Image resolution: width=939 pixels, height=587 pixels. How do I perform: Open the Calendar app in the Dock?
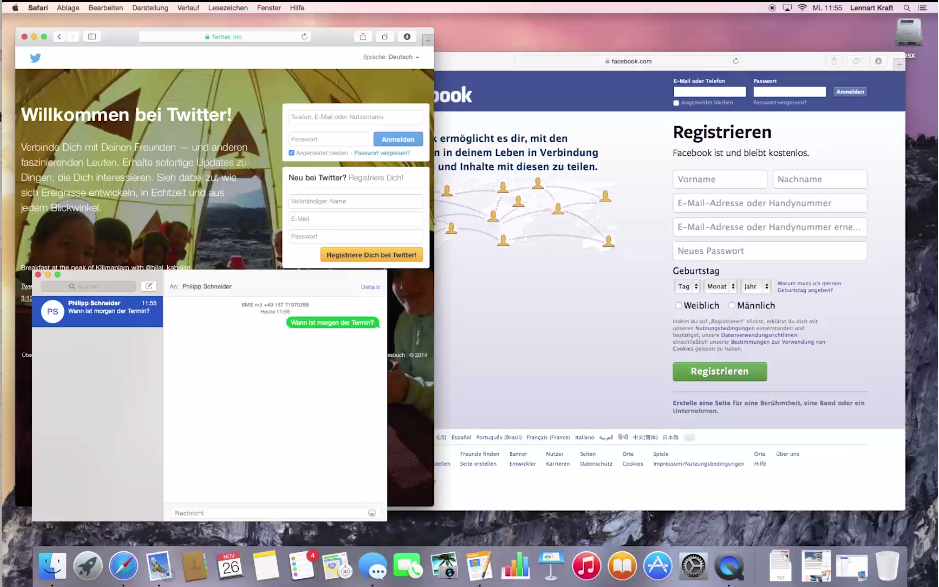click(x=230, y=565)
